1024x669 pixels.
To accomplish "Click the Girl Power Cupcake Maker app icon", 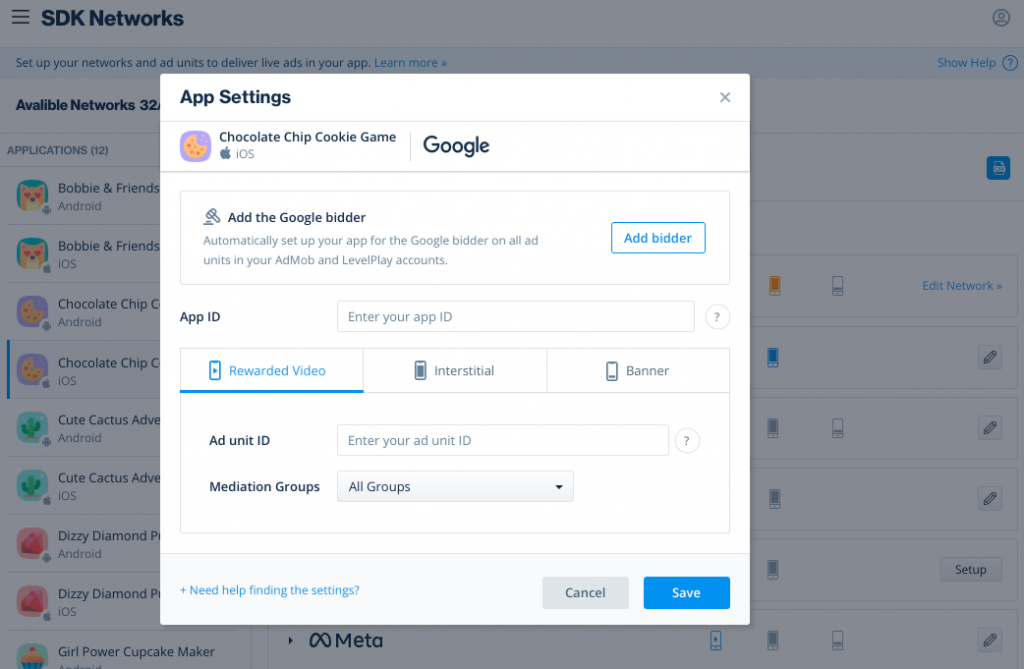I will pyautogui.click(x=32, y=657).
